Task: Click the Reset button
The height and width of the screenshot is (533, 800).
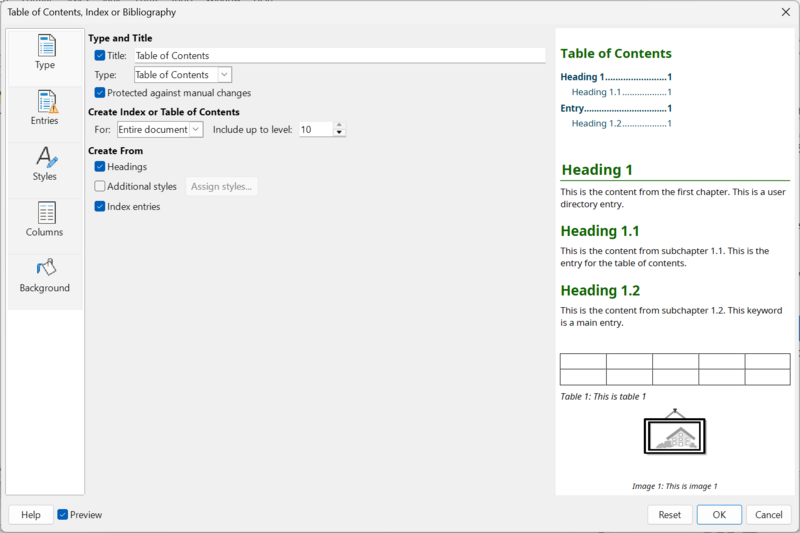Action: point(669,515)
